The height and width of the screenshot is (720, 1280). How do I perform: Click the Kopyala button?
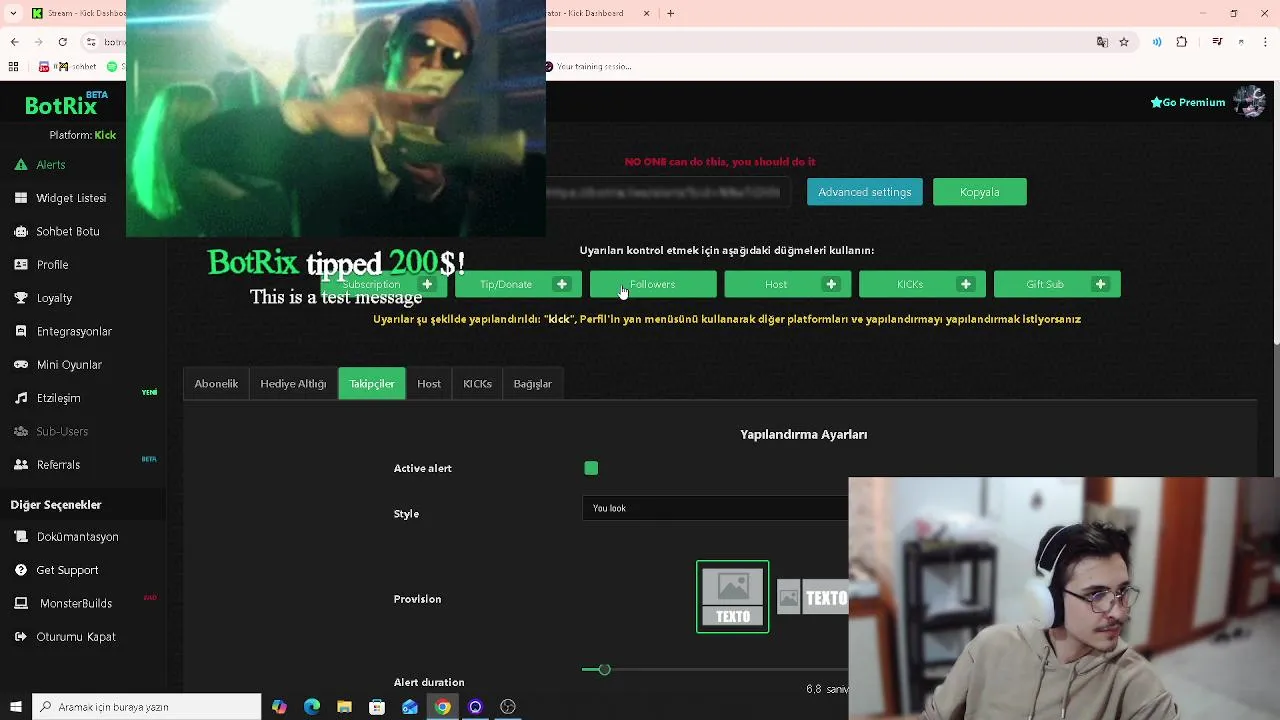click(x=980, y=192)
